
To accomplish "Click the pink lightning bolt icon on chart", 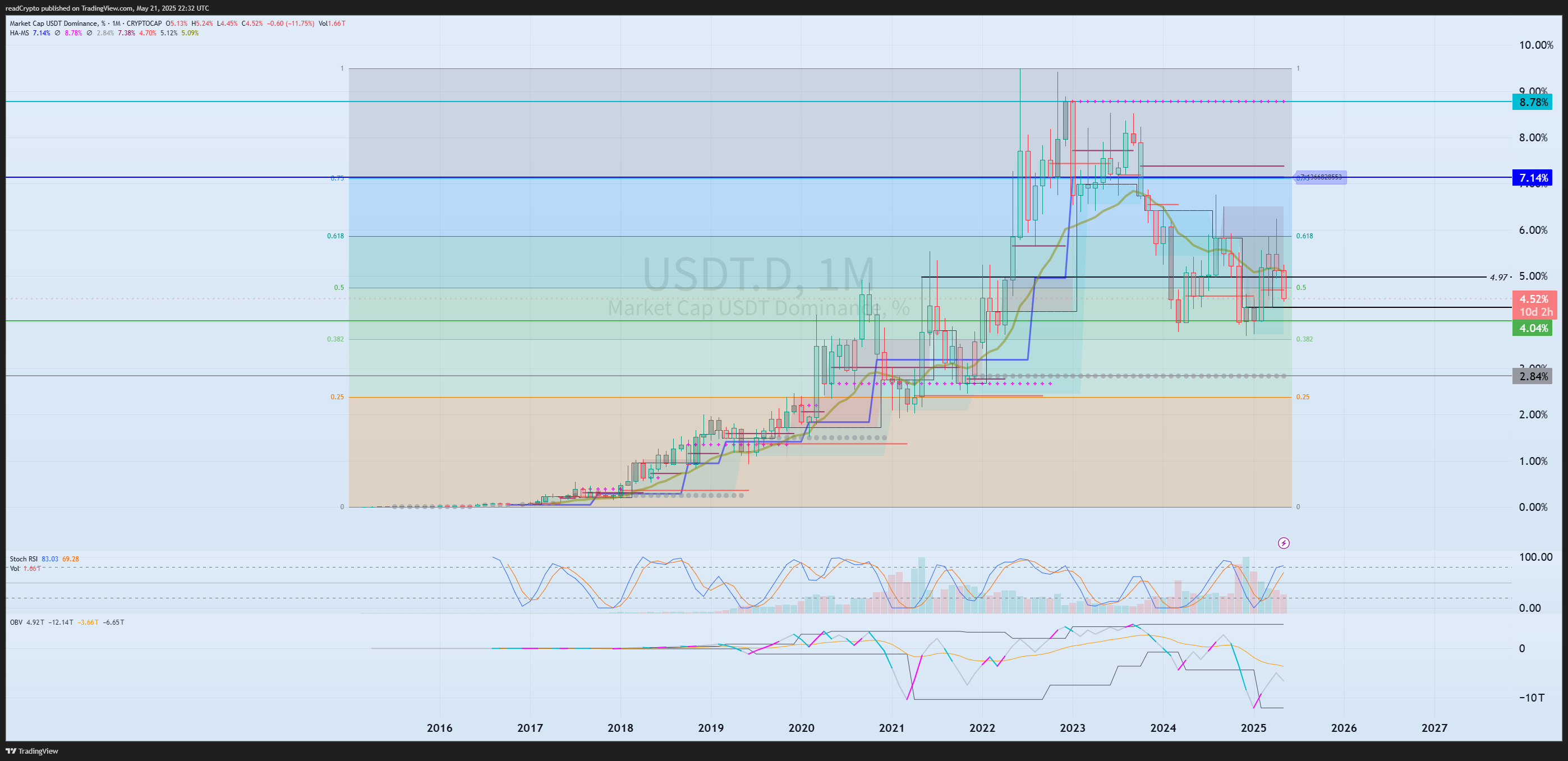I will [x=1283, y=543].
